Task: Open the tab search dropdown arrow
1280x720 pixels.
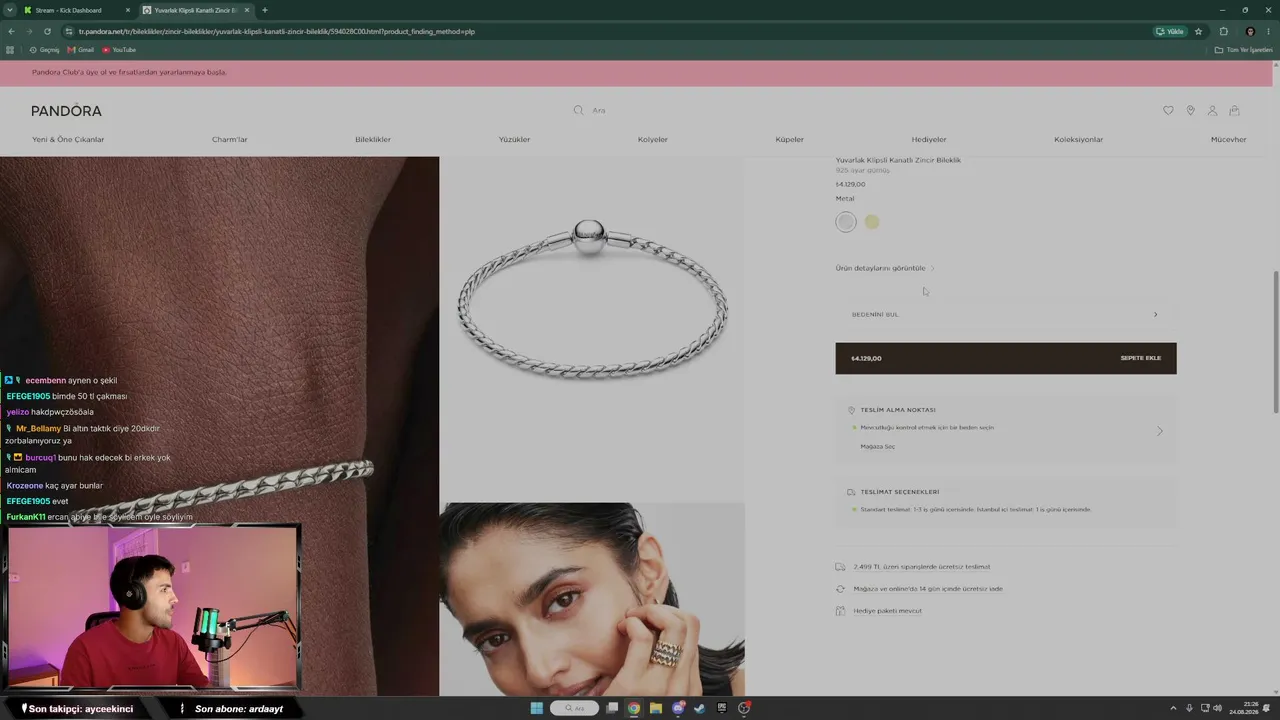Action: 9,10
